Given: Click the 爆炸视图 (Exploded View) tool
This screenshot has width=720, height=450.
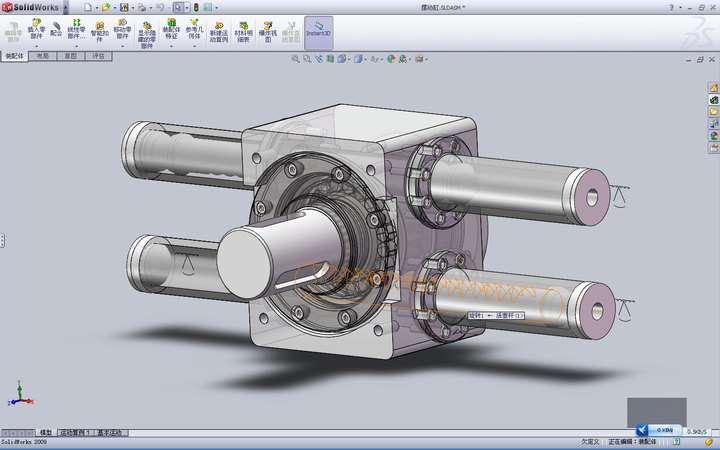Looking at the screenshot, I should point(268,32).
